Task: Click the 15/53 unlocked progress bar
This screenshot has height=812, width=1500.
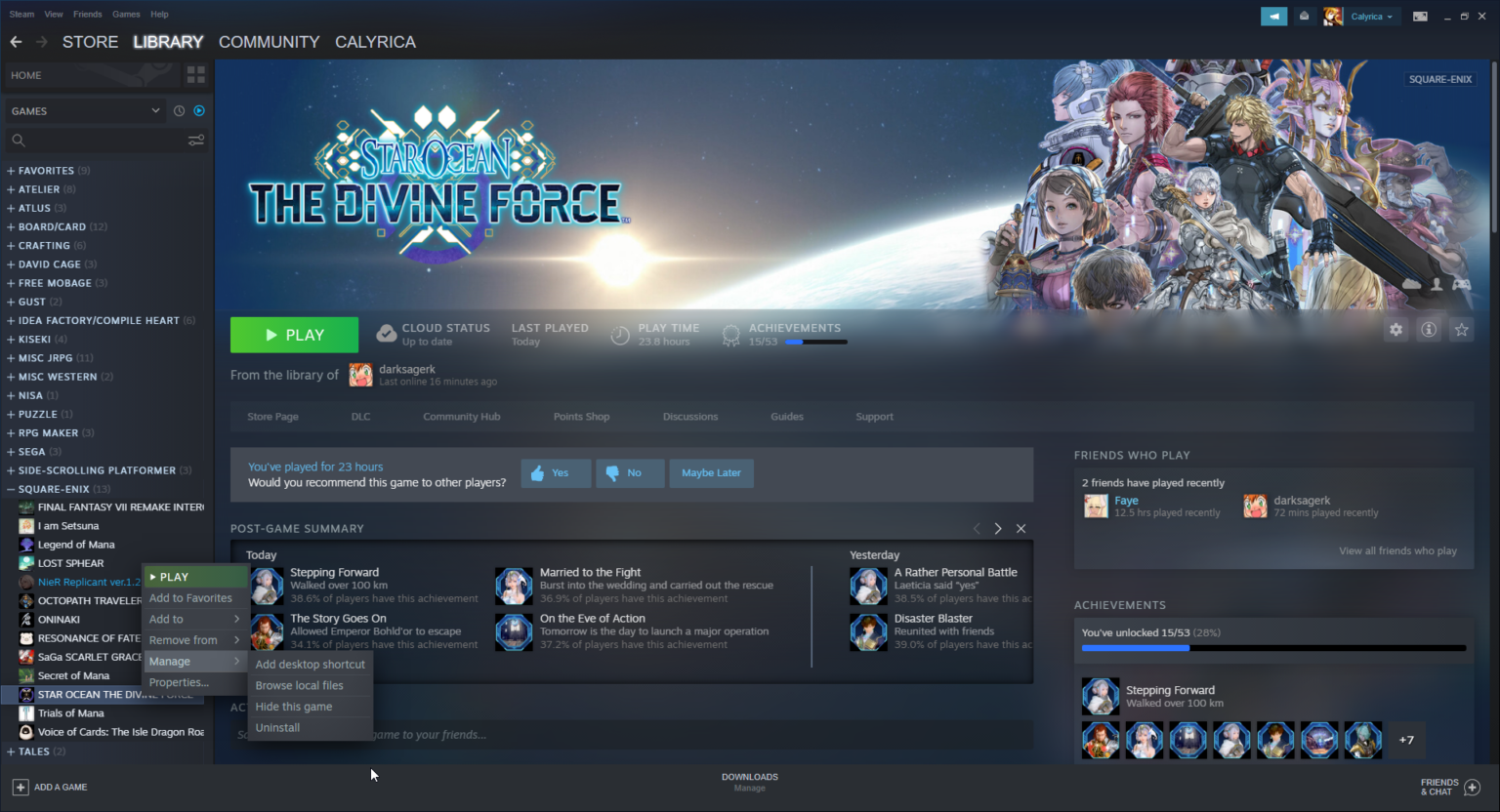Action: (1273, 648)
